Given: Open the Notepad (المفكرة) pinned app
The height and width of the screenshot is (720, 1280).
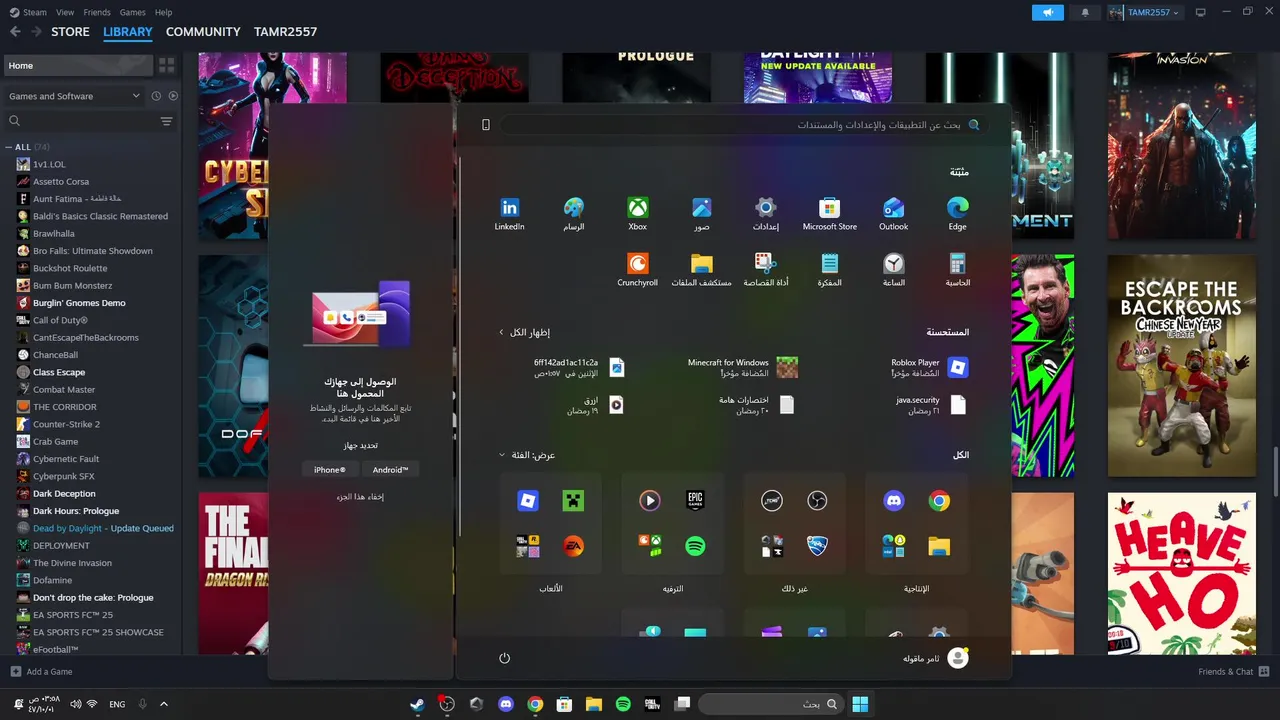Looking at the screenshot, I should tap(830, 270).
